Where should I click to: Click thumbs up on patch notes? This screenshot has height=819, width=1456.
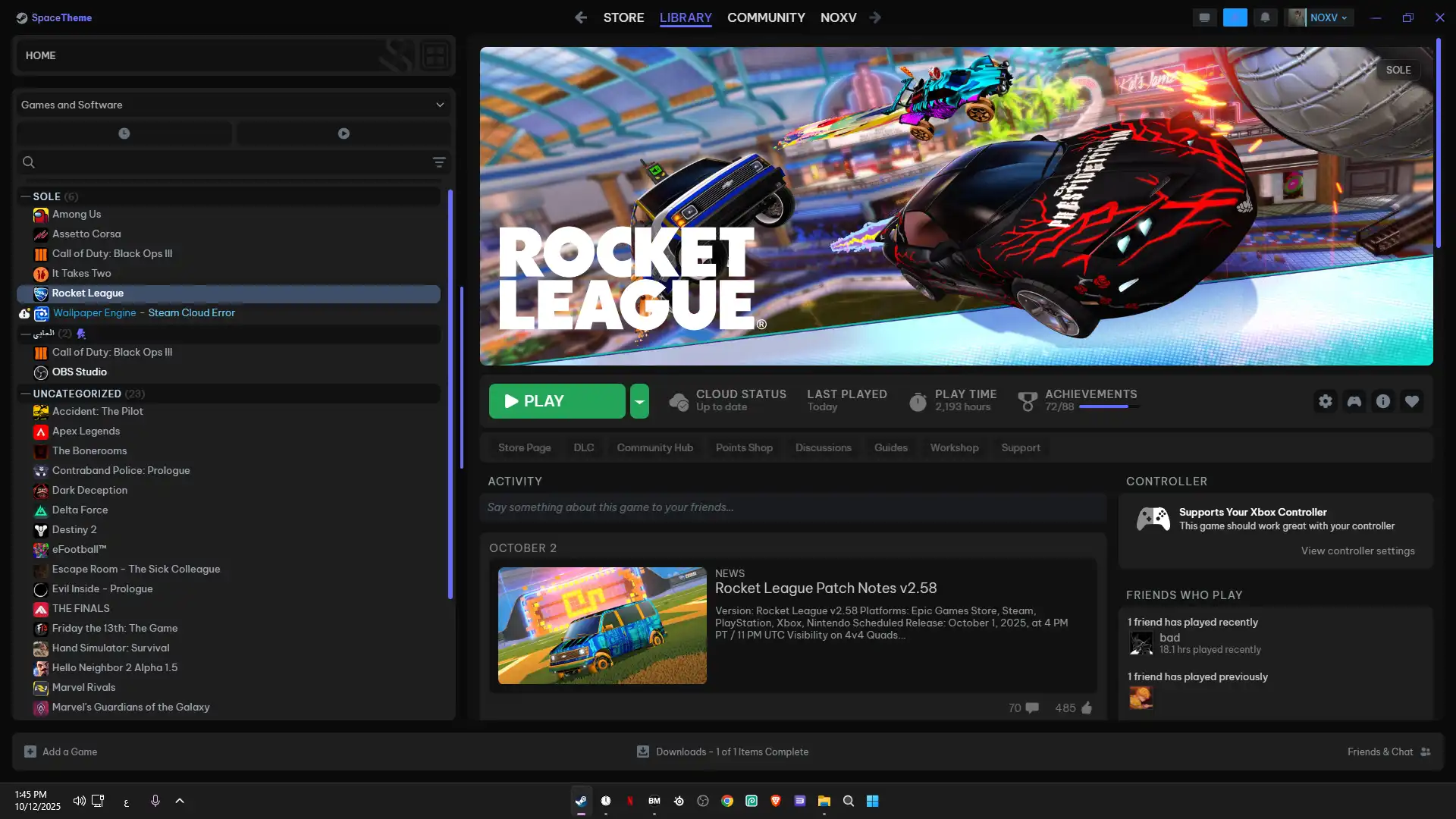pos(1087,708)
